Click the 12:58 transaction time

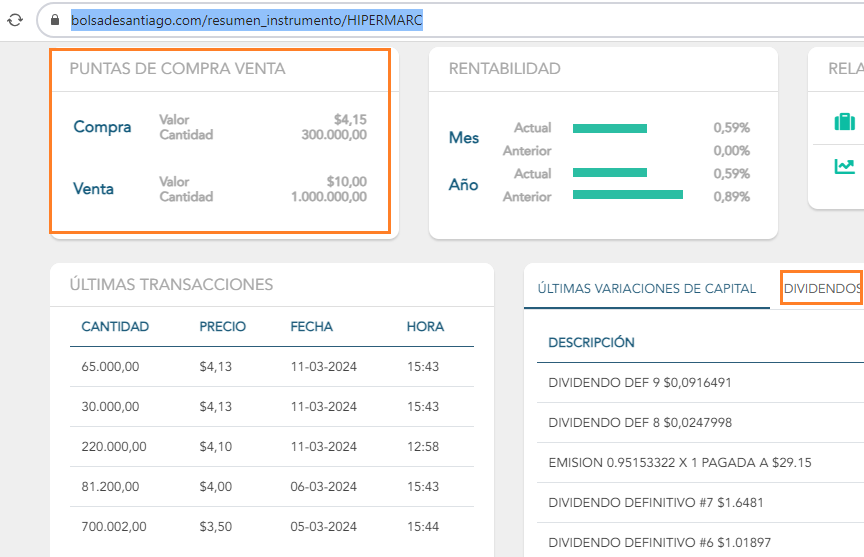click(x=423, y=447)
